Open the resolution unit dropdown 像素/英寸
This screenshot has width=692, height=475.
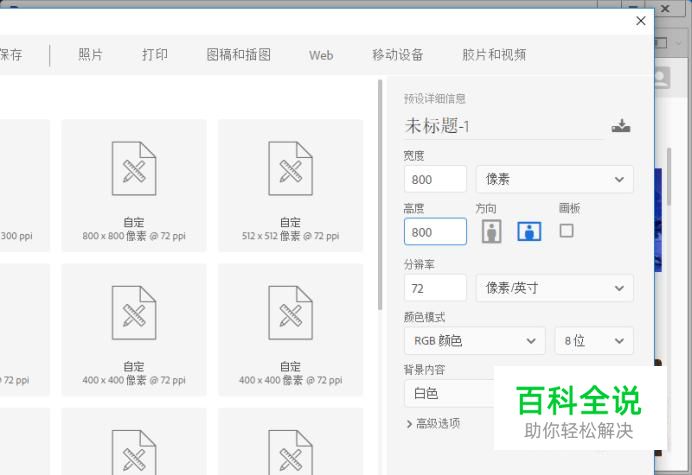pyautogui.click(x=554, y=288)
